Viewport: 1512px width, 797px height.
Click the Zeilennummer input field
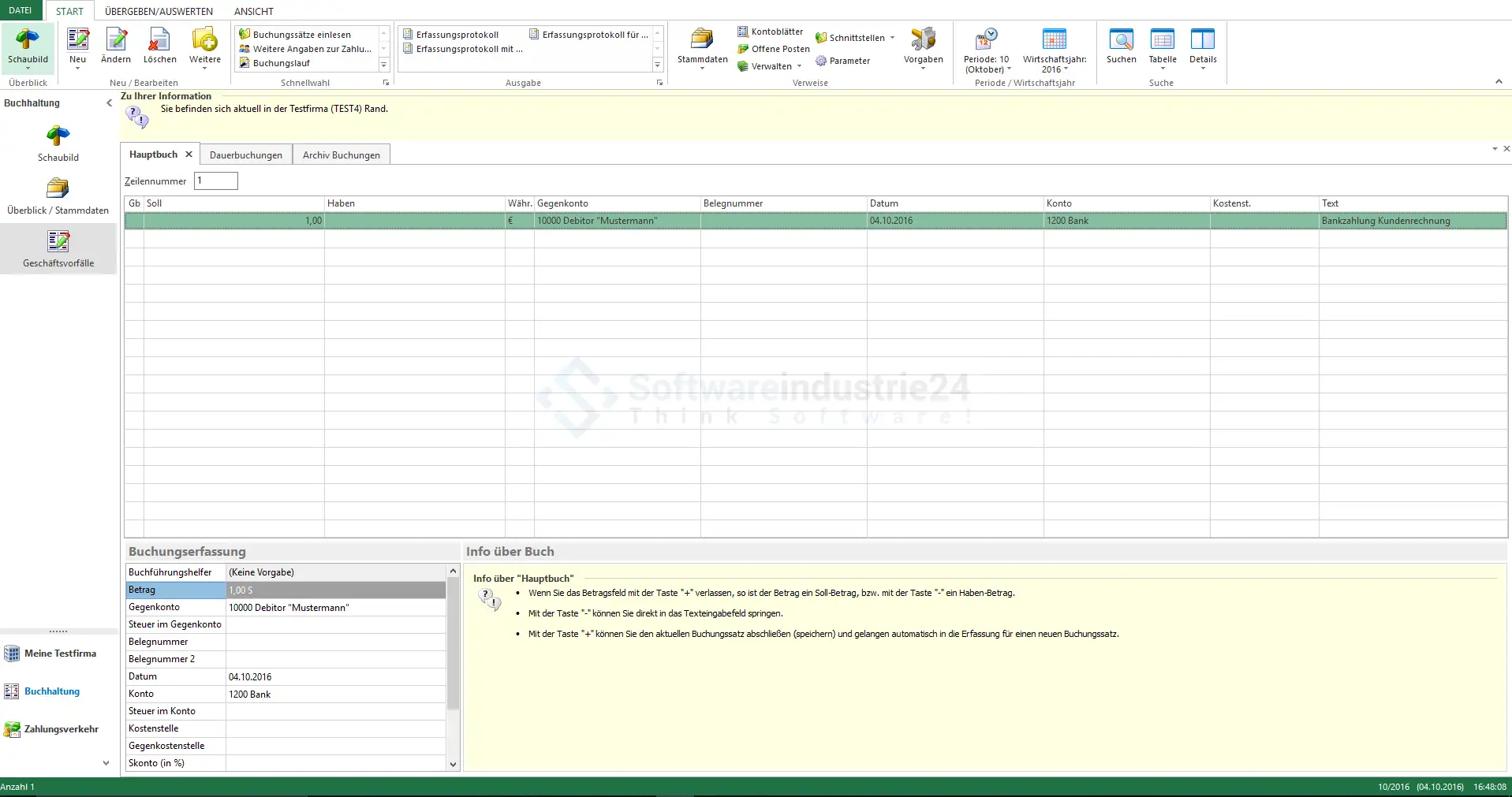(x=216, y=181)
